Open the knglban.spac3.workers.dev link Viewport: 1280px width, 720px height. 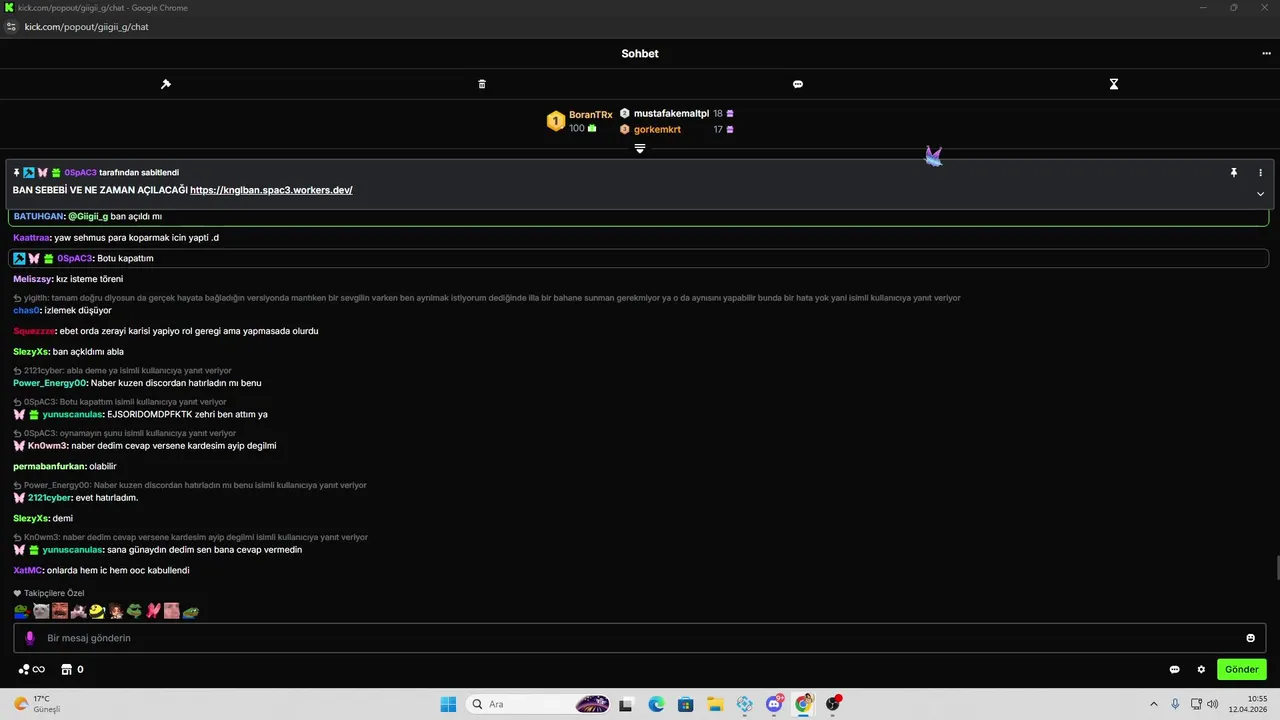tap(271, 190)
